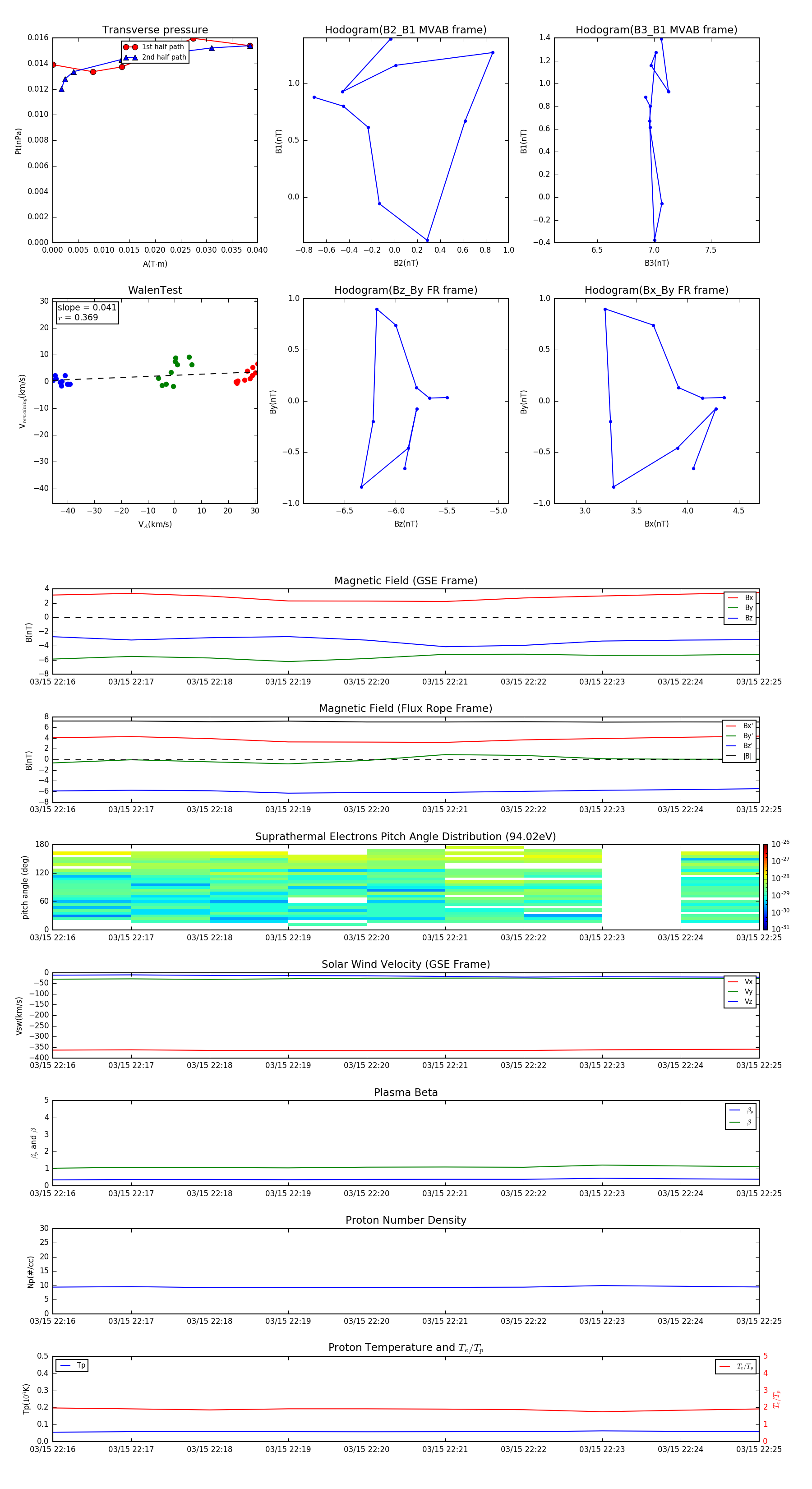Select the Tp legend entry

[x=72, y=1365]
